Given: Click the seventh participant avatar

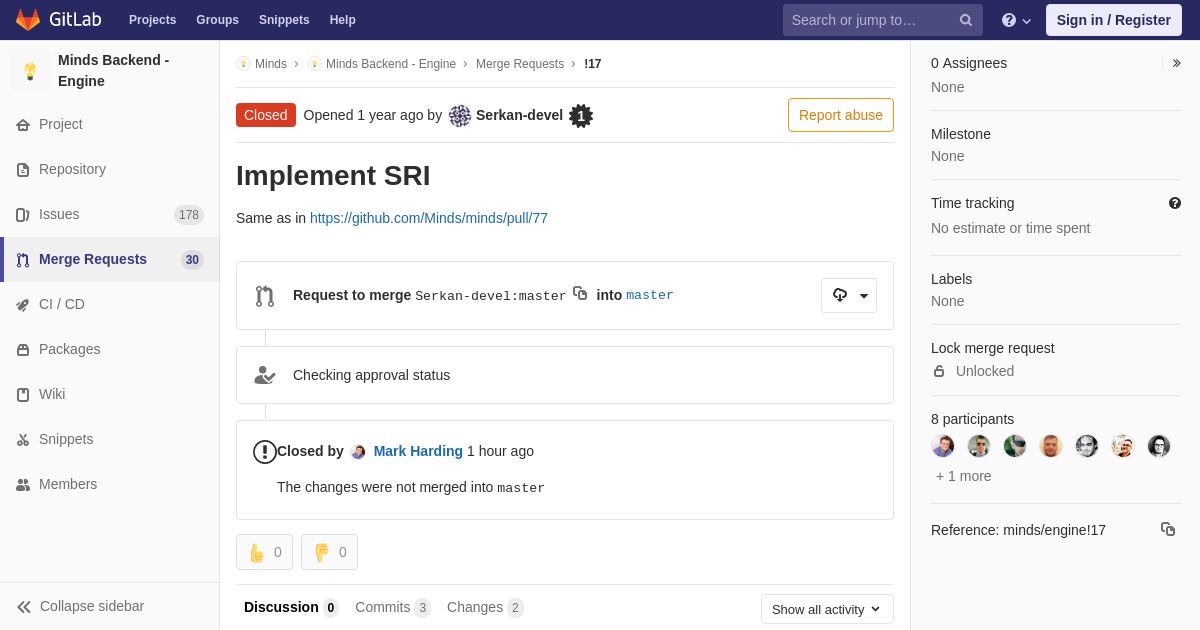Looking at the screenshot, I should [1159, 446].
